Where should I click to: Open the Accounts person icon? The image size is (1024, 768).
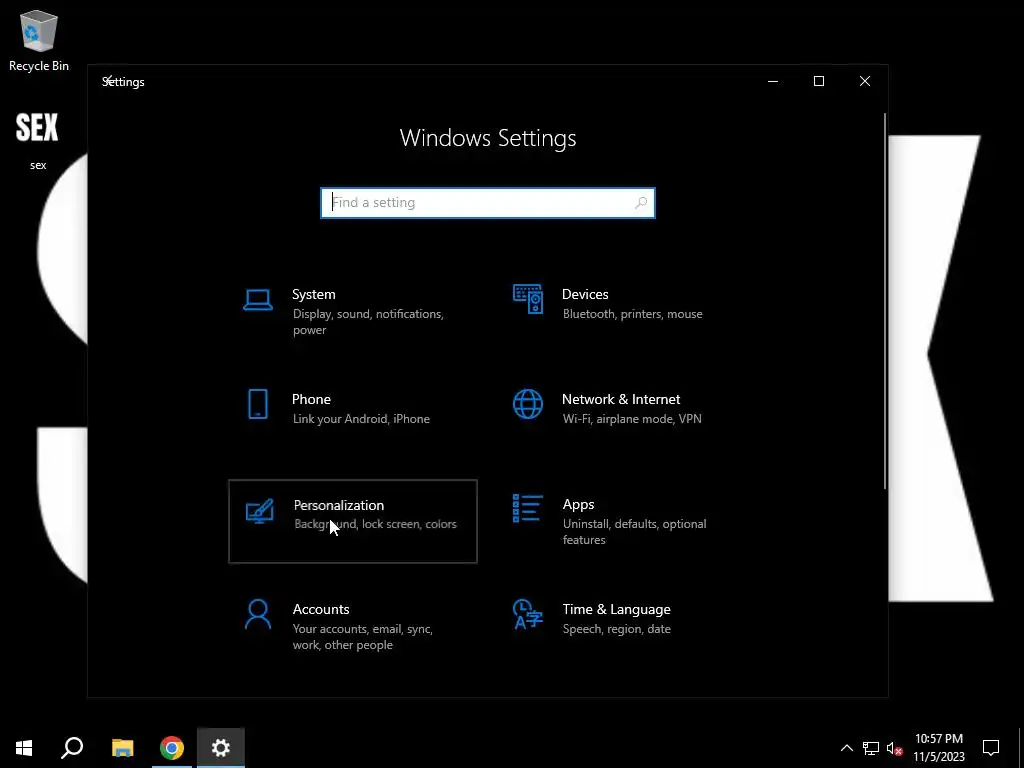[258, 615]
